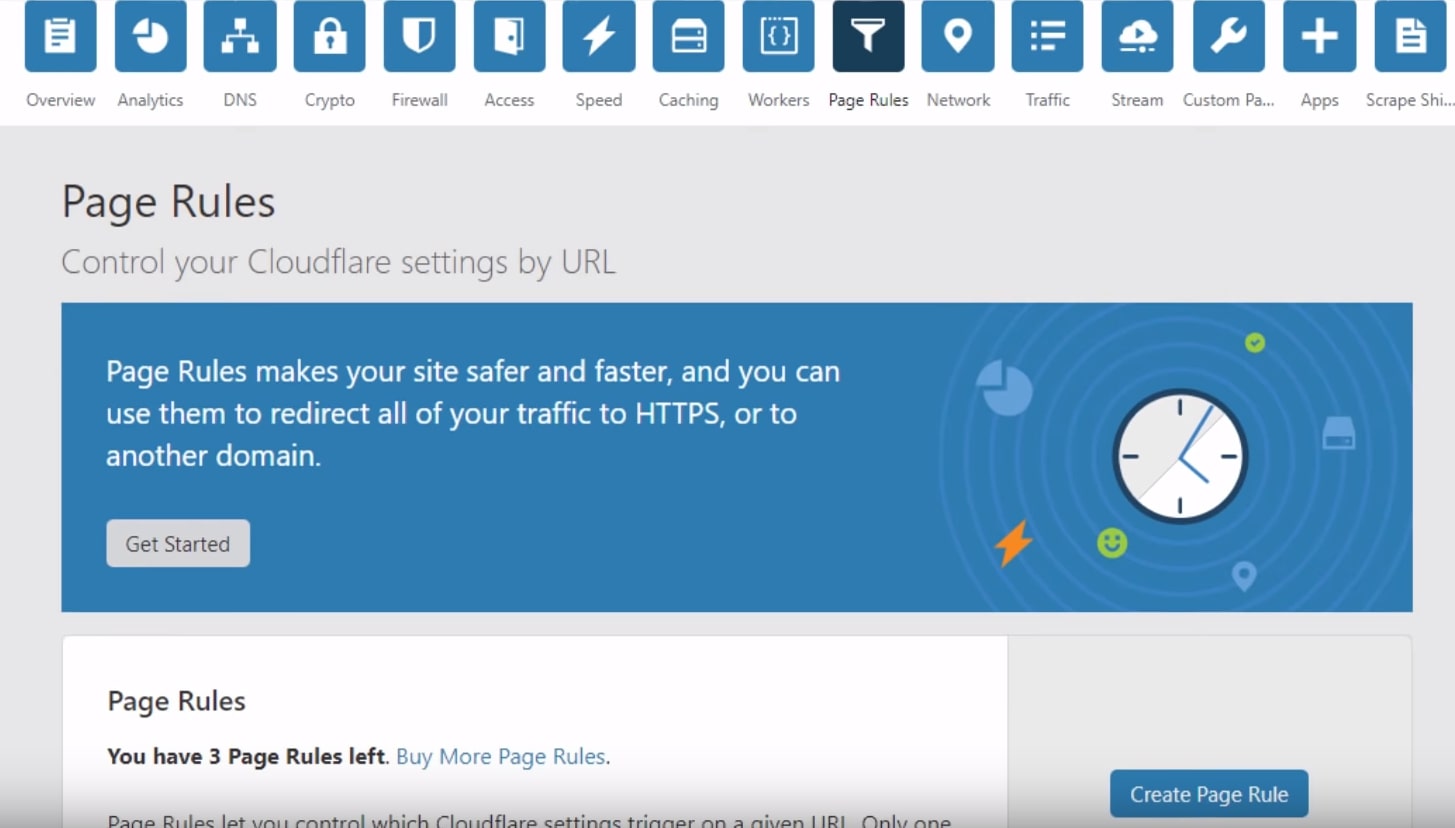
Task: Open the Traffic list icon
Action: [x=1047, y=36]
